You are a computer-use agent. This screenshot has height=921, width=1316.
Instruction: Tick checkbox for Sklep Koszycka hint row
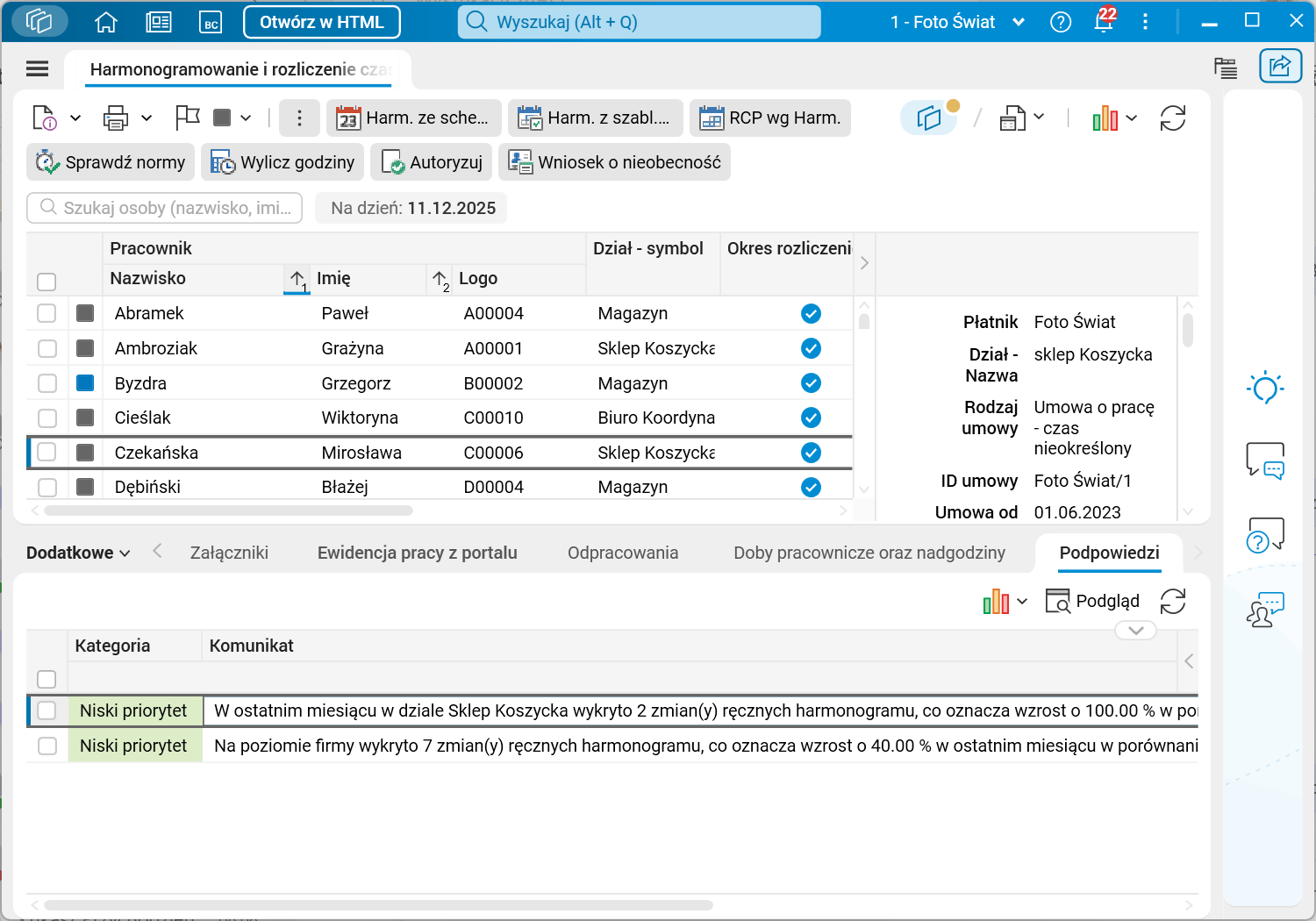(x=47, y=710)
